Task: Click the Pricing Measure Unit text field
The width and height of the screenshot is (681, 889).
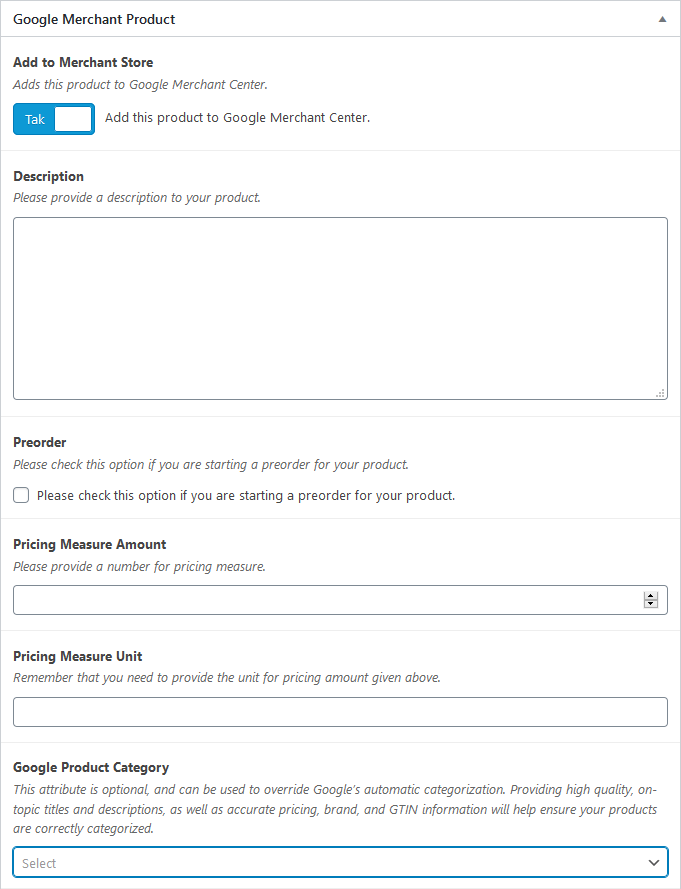Action: pos(340,712)
